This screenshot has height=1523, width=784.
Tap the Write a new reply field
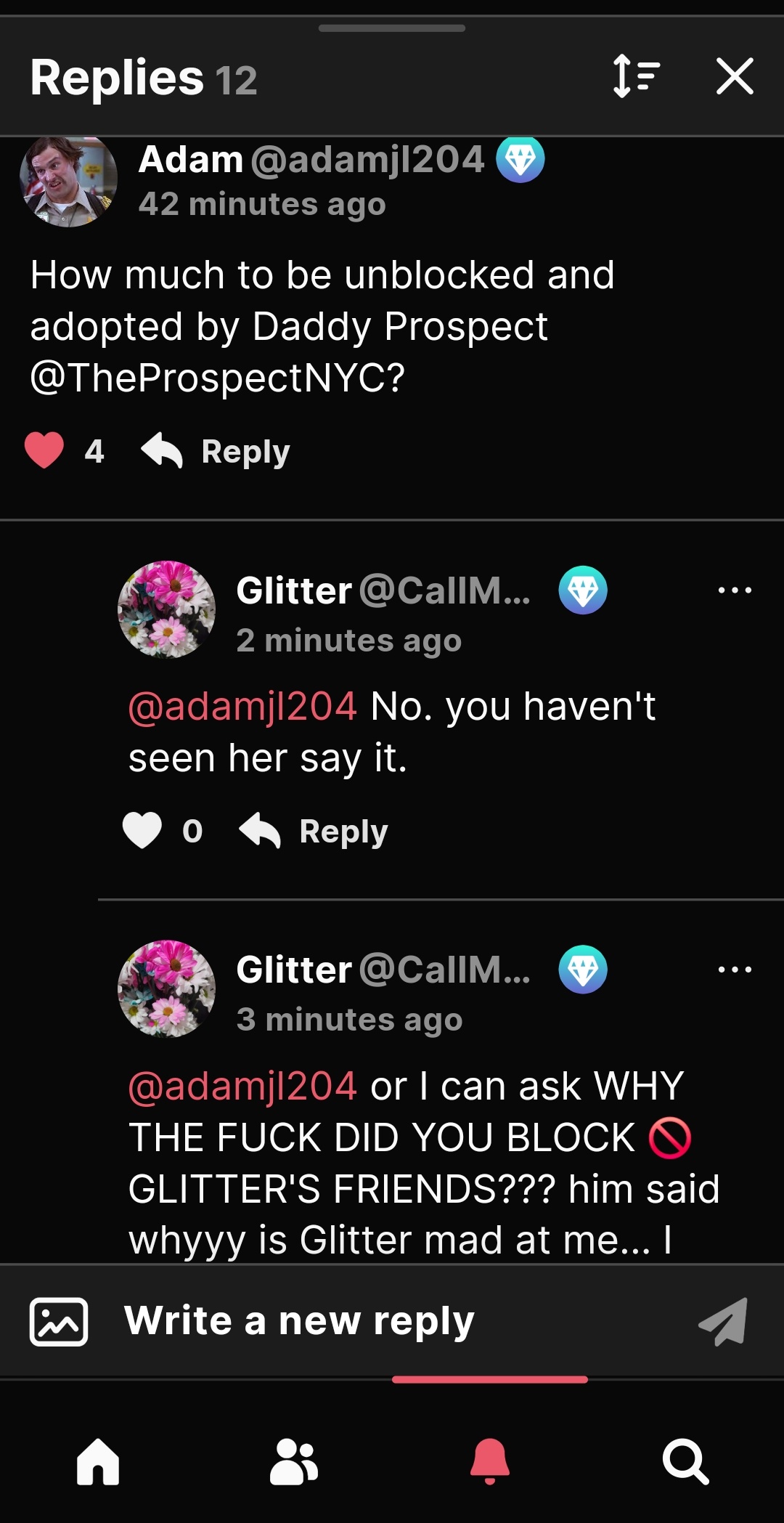tap(392, 1321)
